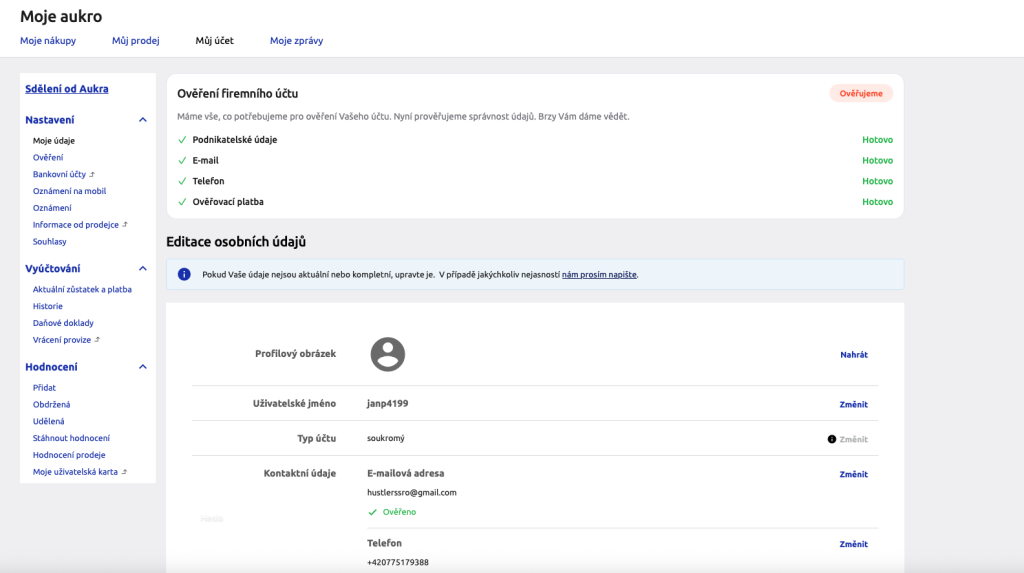Open Informace od prodejce link
The width and height of the screenshot is (1024, 573).
(x=76, y=225)
